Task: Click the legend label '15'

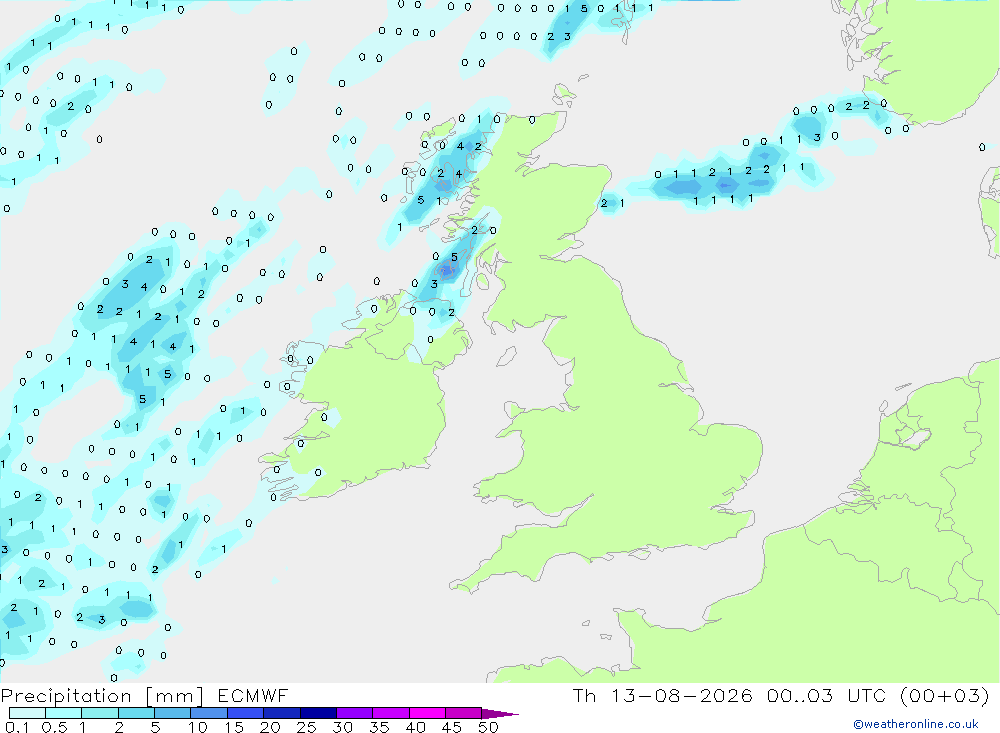Action: [233, 727]
